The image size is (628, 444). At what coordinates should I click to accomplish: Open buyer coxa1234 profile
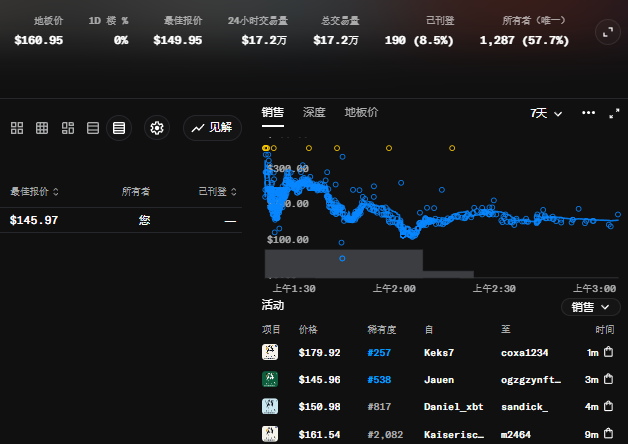tap(524, 353)
